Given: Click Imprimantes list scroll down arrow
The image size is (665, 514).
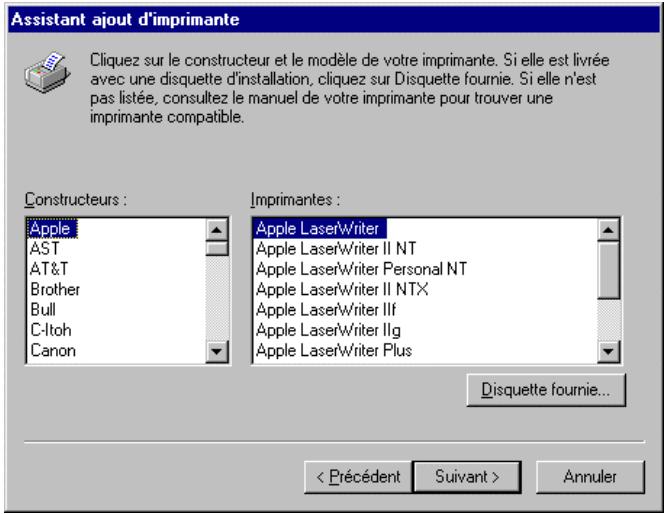Looking at the screenshot, I should tap(609, 351).
